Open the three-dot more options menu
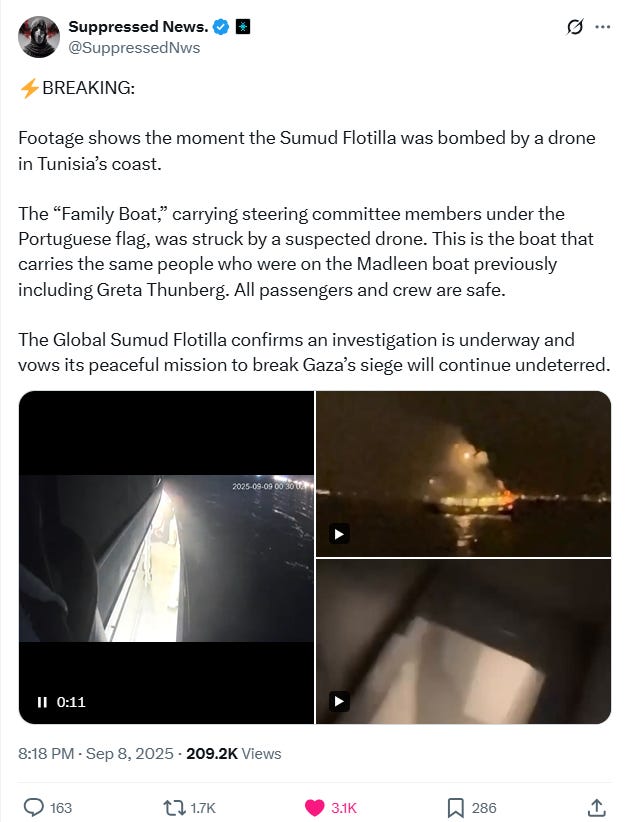 click(x=602, y=27)
